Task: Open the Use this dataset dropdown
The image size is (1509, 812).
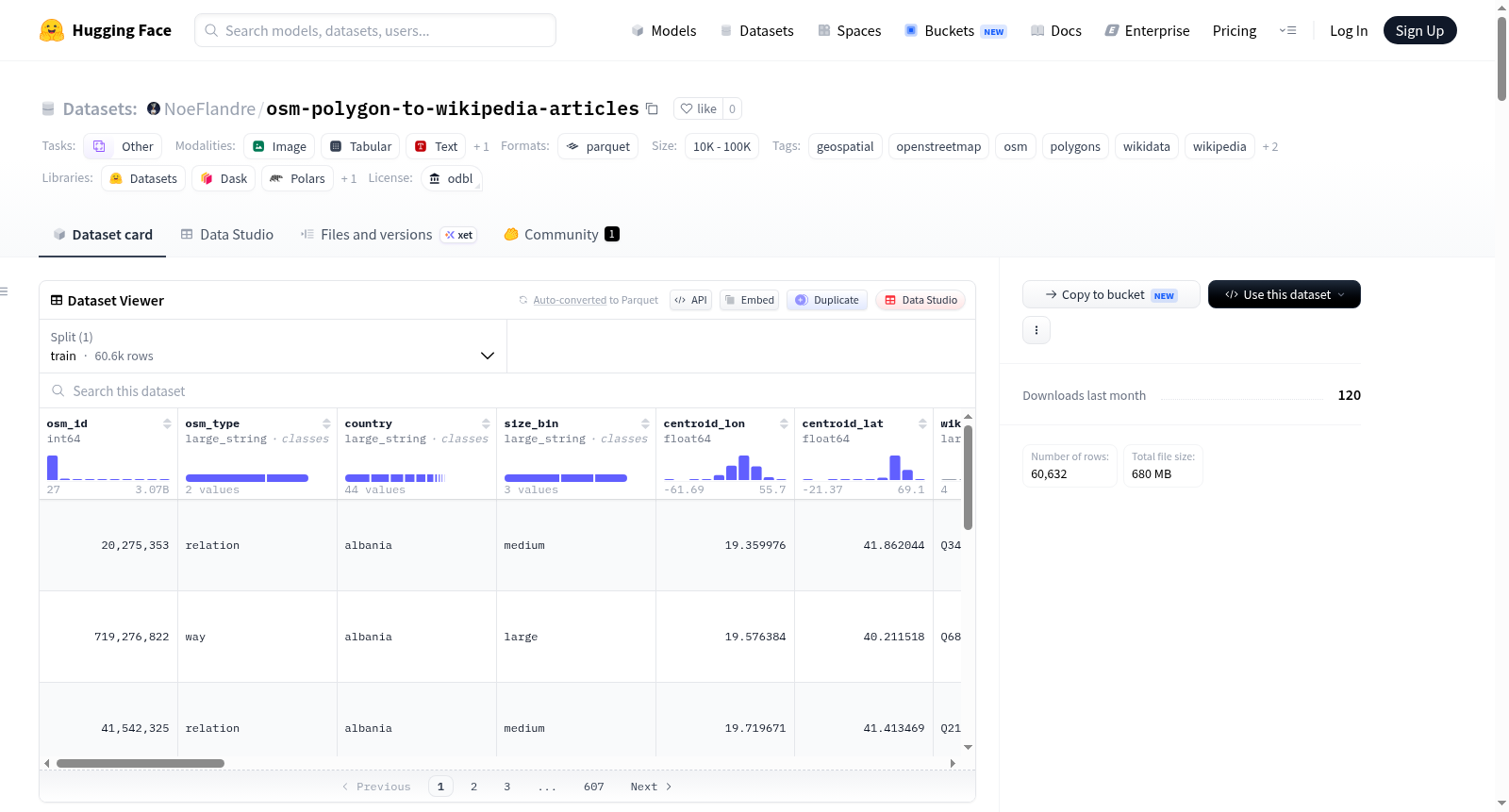Action: point(1285,294)
